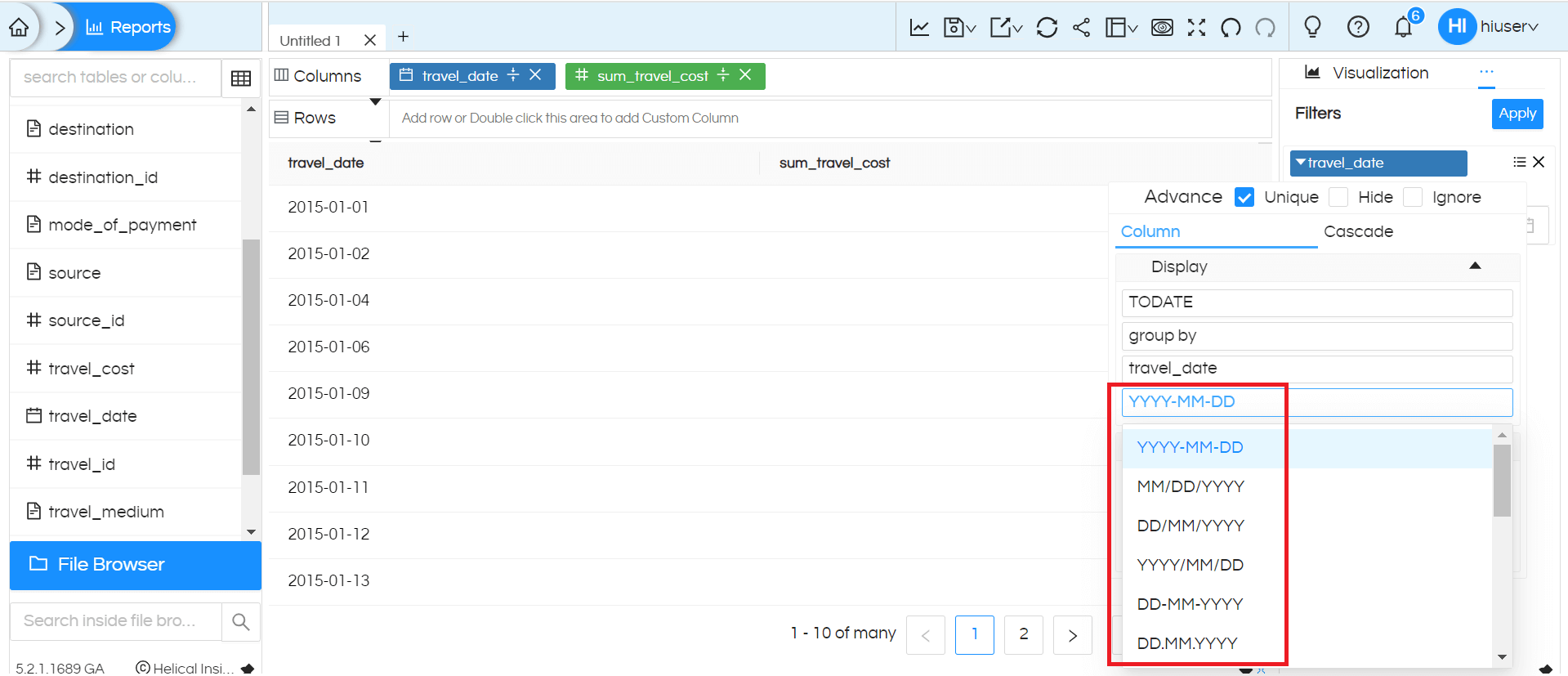Open move handle on sum_travel_cost chip
The width and height of the screenshot is (1568, 676).
click(x=723, y=75)
